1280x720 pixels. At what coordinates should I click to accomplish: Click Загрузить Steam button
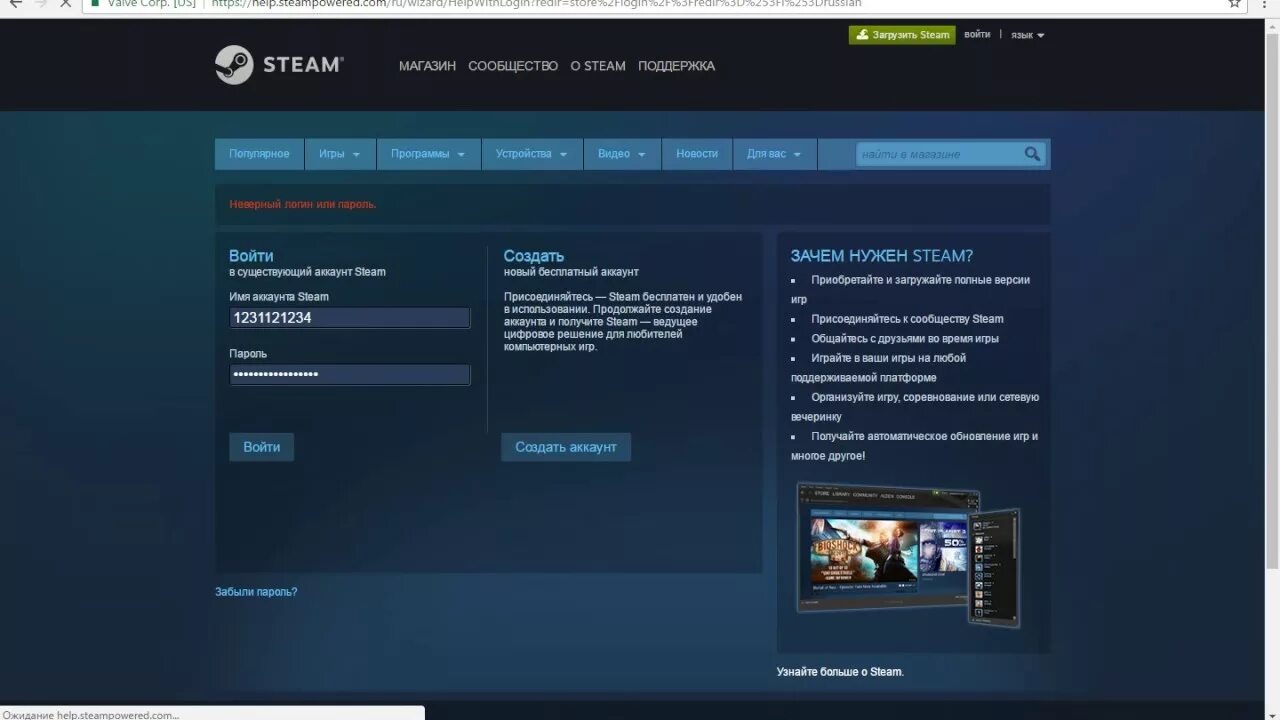click(x=902, y=35)
